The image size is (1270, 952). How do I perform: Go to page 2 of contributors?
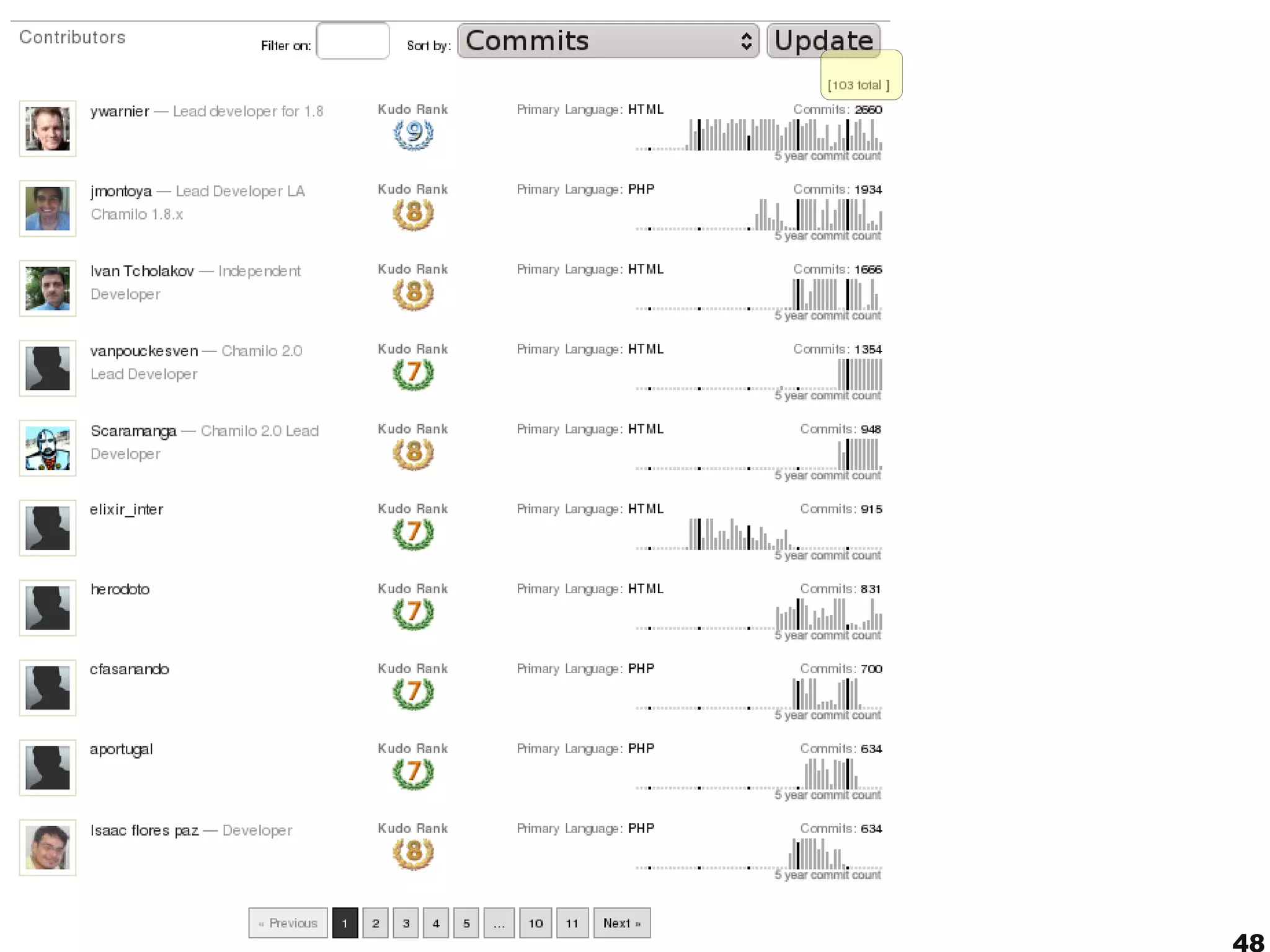[x=375, y=923]
